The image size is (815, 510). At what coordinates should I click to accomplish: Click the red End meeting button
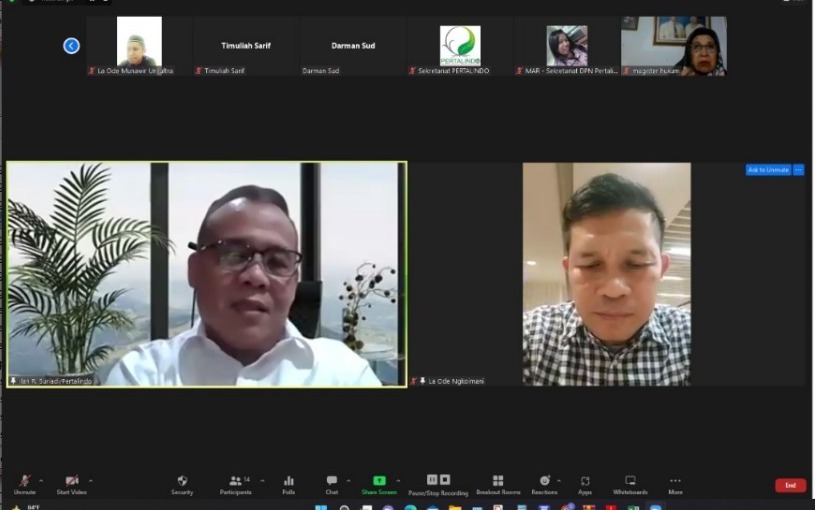[790, 485]
